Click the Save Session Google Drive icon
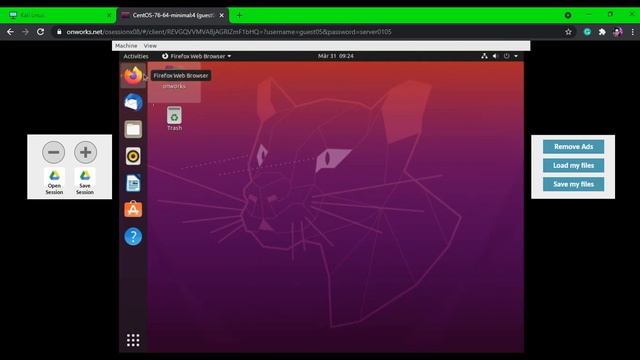640x360 pixels. (x=85, y=182)
